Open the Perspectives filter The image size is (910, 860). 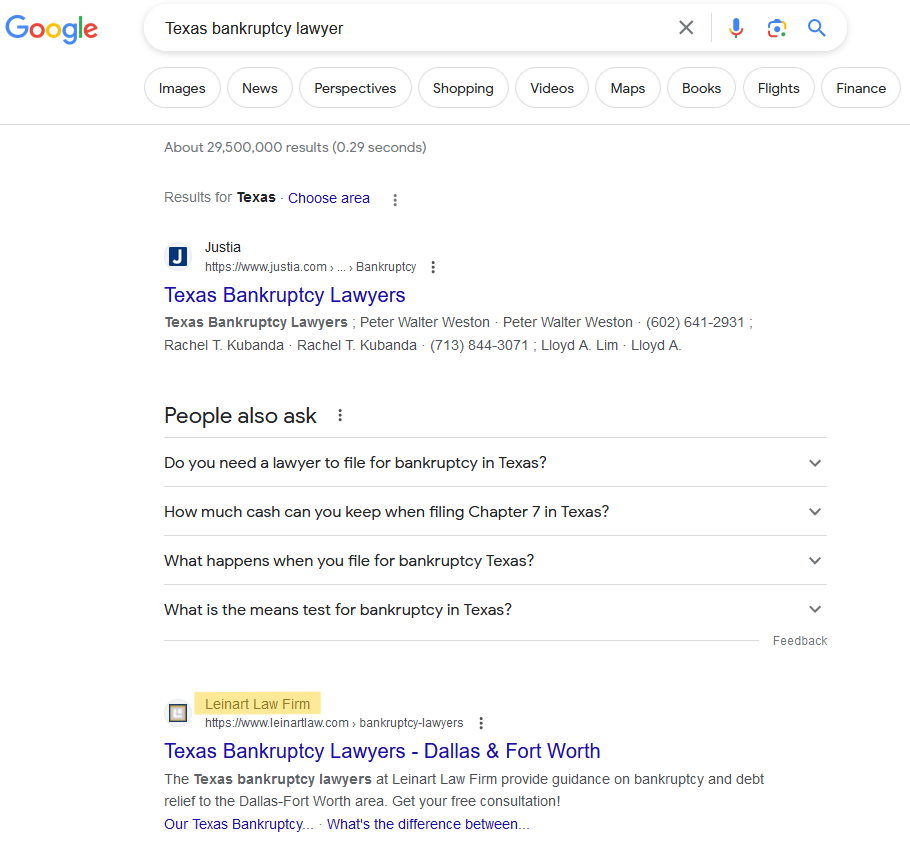tap(355, 88)
